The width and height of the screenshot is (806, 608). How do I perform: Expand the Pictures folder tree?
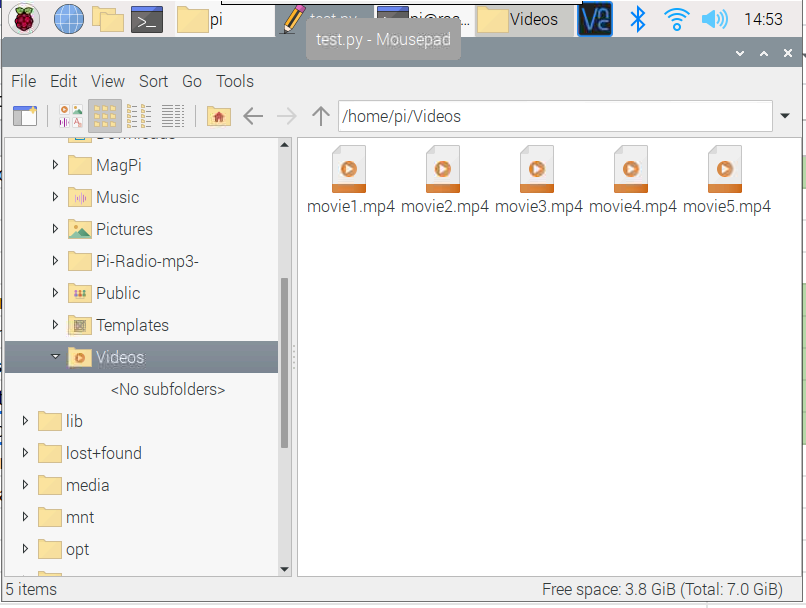[56, 229]
